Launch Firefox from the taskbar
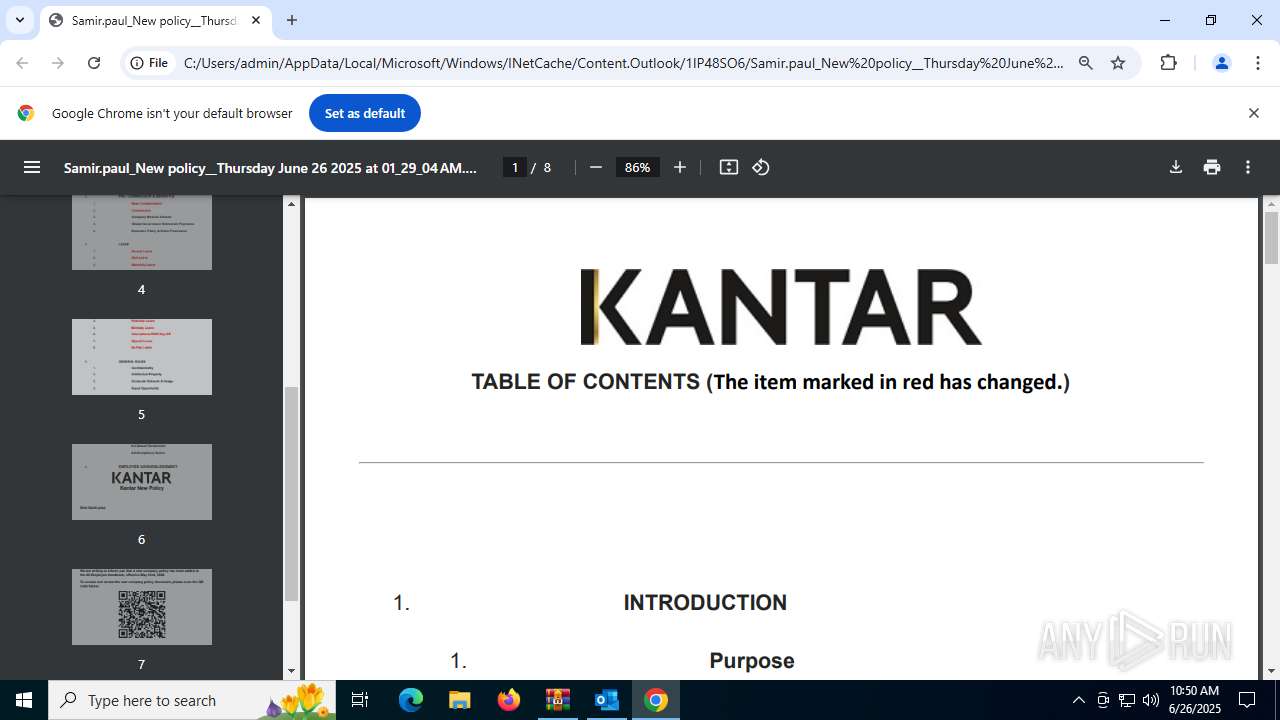This screenshot has width=1280, height=720. click(x=509, y=700)
